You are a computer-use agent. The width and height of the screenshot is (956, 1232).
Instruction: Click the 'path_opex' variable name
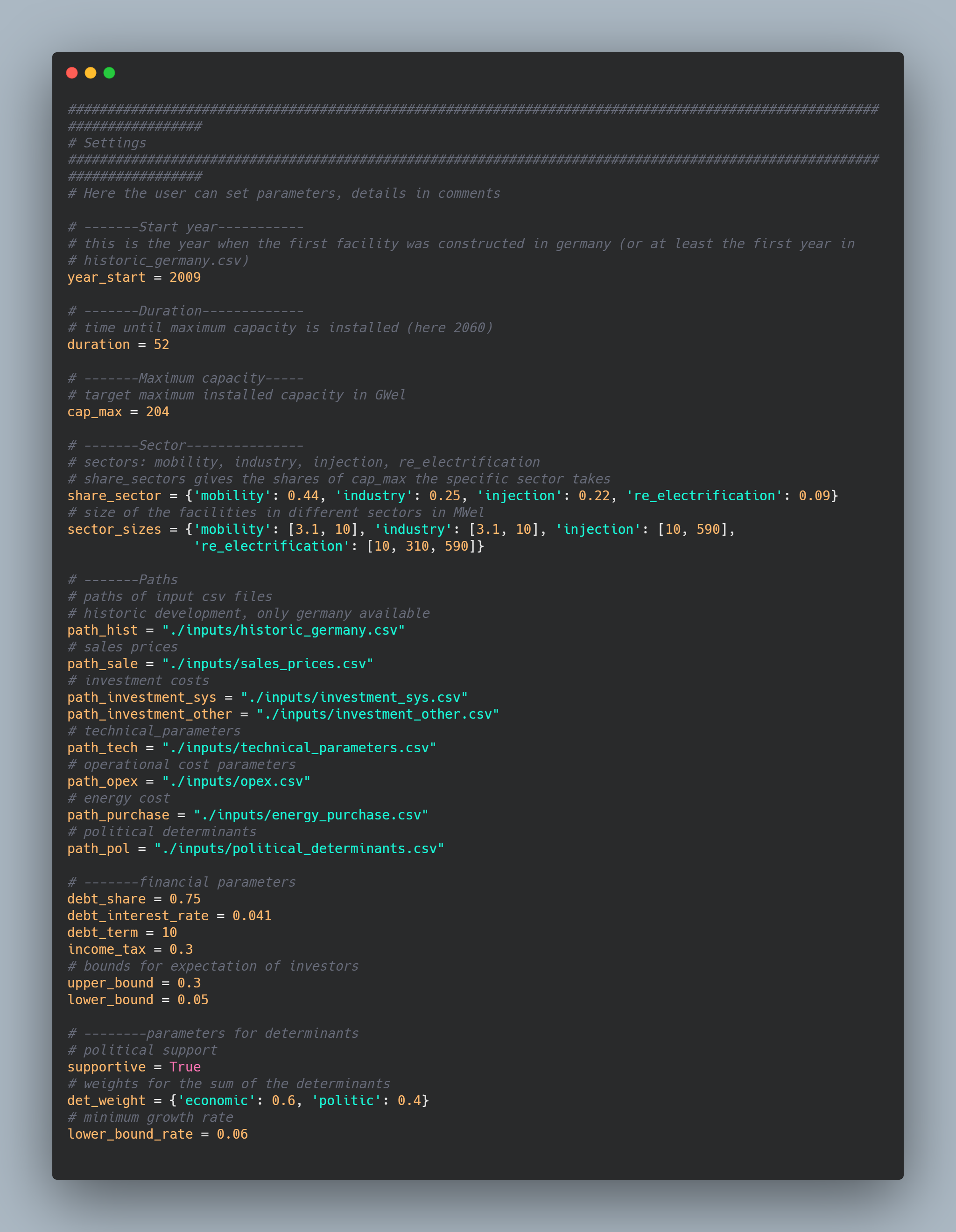click(x=103, y=781)
